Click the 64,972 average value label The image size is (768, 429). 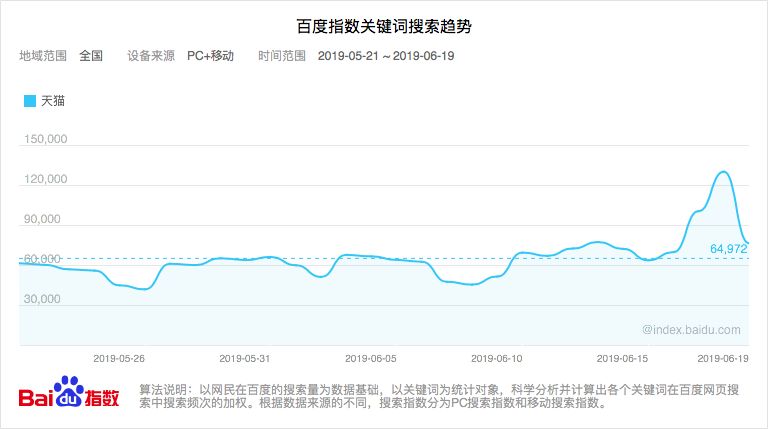click(729, 249)
